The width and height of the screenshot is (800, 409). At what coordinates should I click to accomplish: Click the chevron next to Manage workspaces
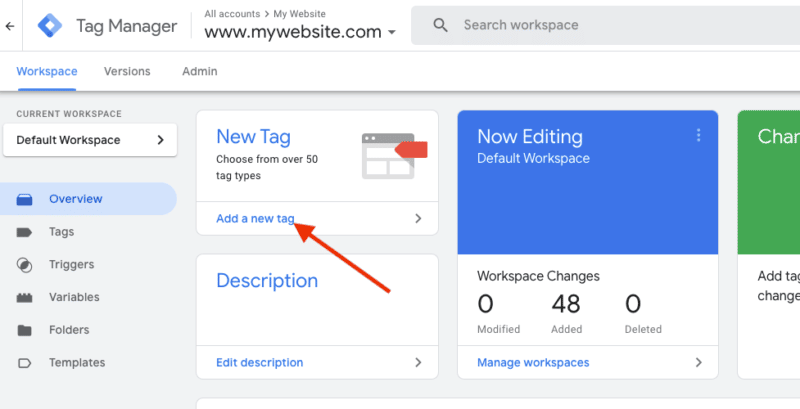(698, 363)
